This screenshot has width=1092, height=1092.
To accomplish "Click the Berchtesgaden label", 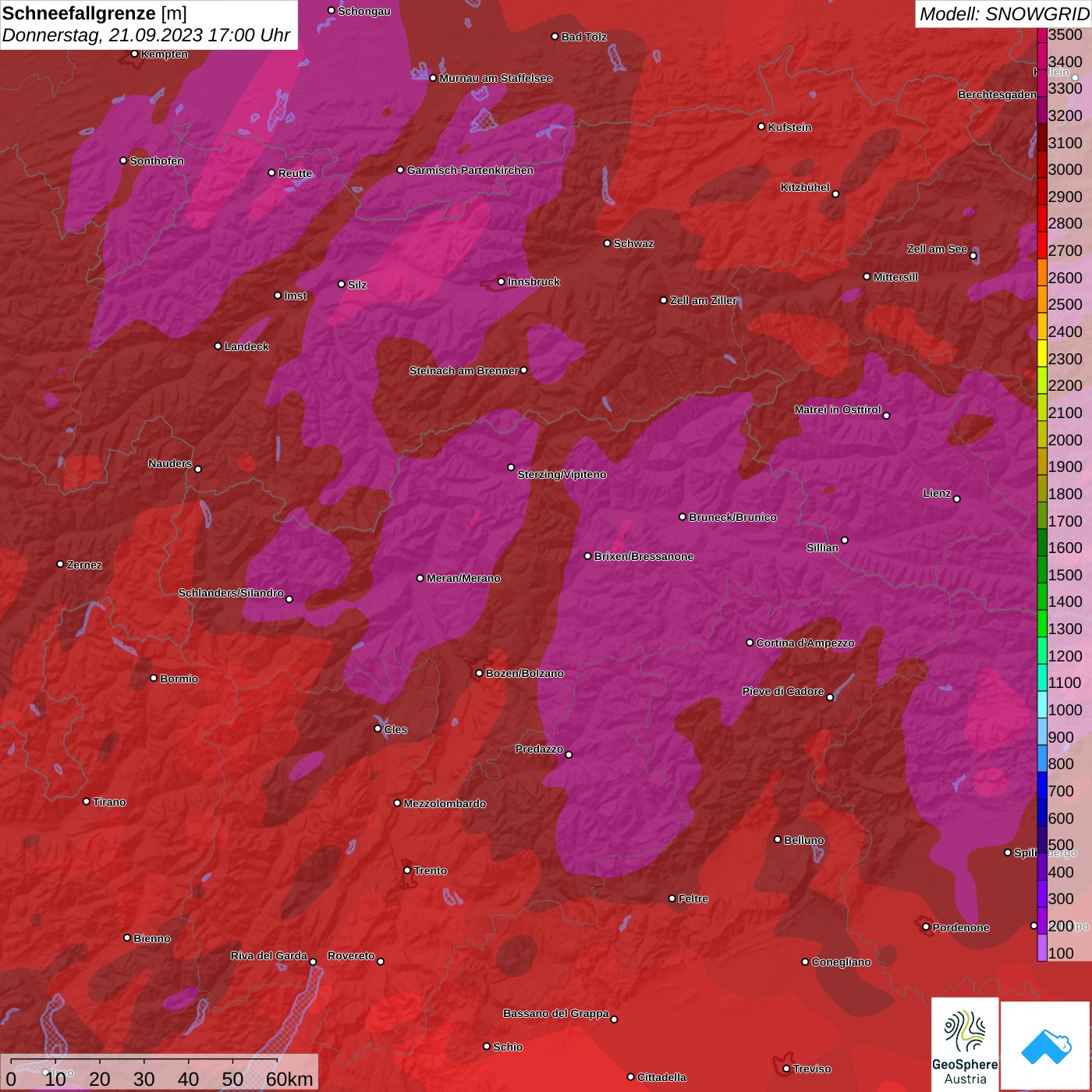I will (x=997, y=94).
